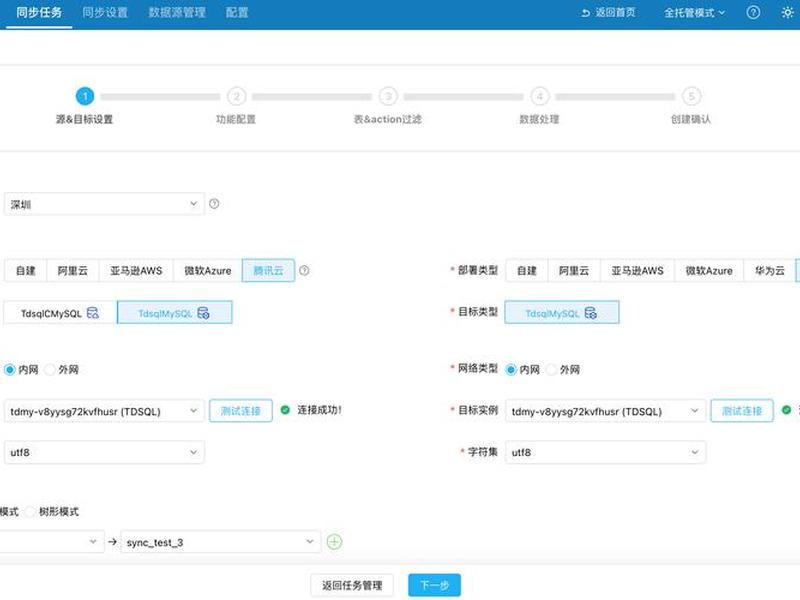
Task: Click the 功能配置 step label
Action: click(x=236, y=119)
